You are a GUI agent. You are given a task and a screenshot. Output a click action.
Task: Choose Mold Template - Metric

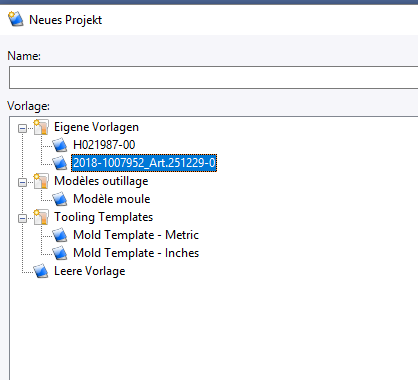point(136,235)
